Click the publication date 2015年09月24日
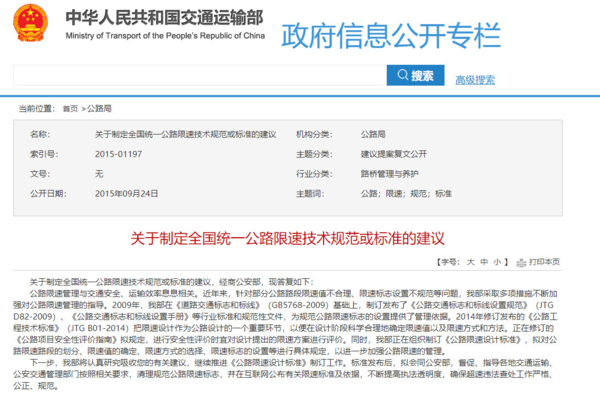Screen dimensions: 600x398 [126, 194]
